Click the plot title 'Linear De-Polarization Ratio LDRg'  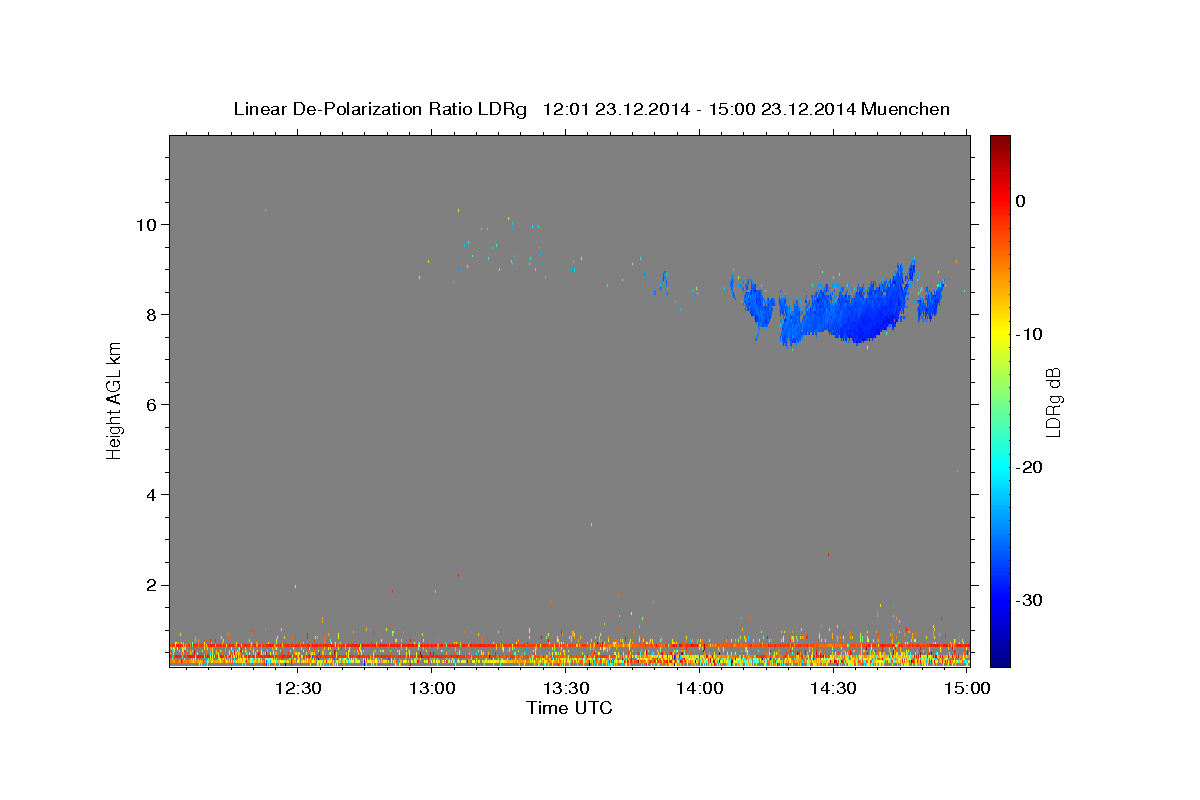click(380, 109)
